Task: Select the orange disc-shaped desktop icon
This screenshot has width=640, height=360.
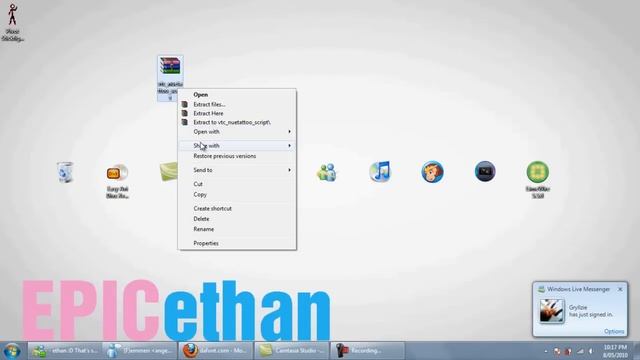Action: [117, 173]
